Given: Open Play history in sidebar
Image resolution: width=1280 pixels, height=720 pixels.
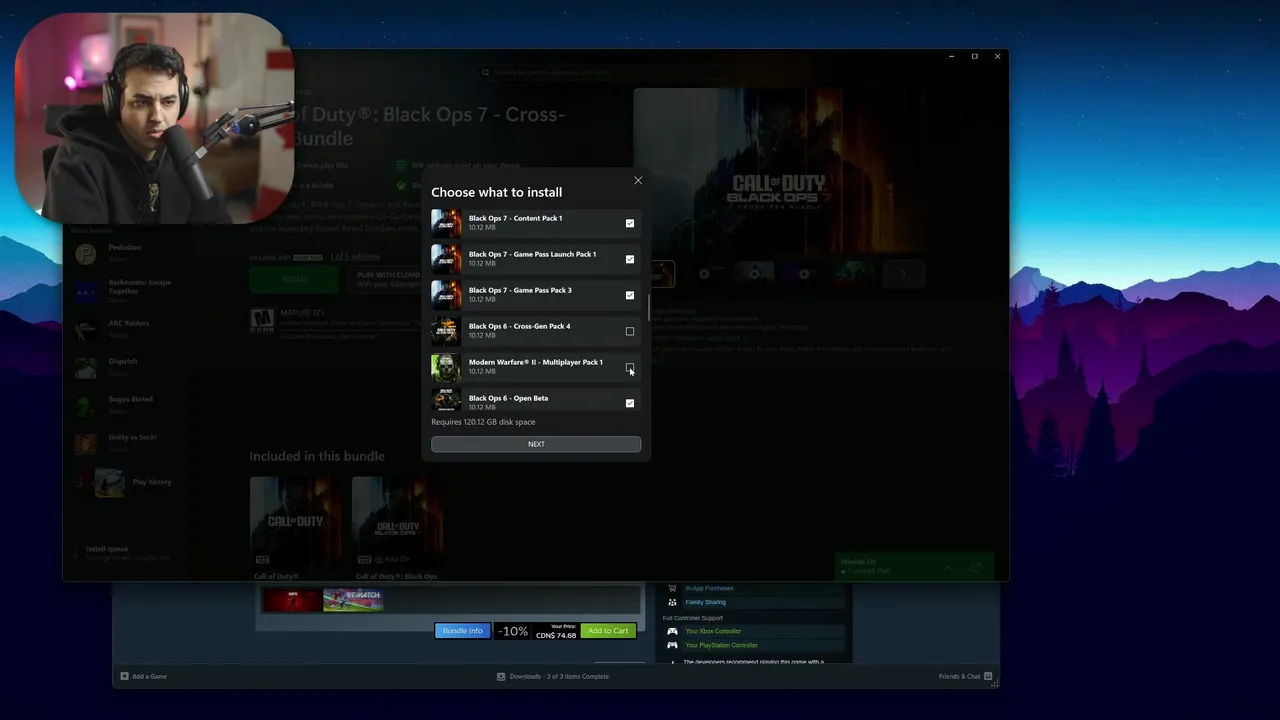Looking at the screenshot, I should point(123,482).
